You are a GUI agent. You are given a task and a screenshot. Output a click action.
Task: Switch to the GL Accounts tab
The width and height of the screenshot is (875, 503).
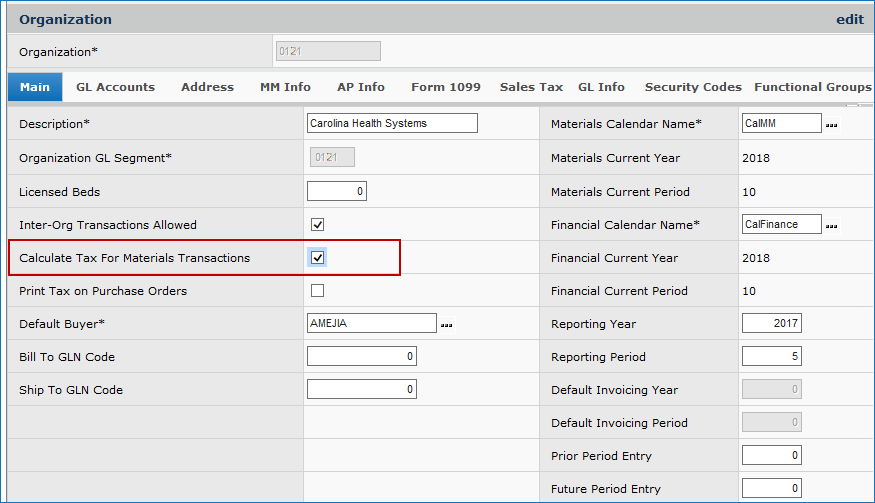[x=115, y=87]
